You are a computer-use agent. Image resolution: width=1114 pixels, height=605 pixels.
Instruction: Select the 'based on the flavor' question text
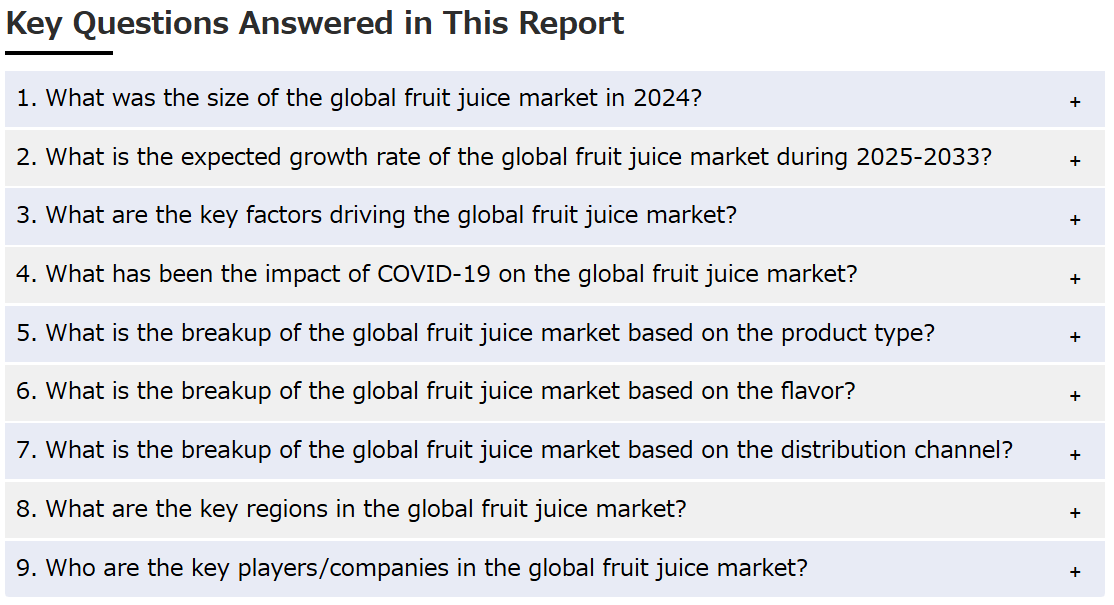(436, 391)
